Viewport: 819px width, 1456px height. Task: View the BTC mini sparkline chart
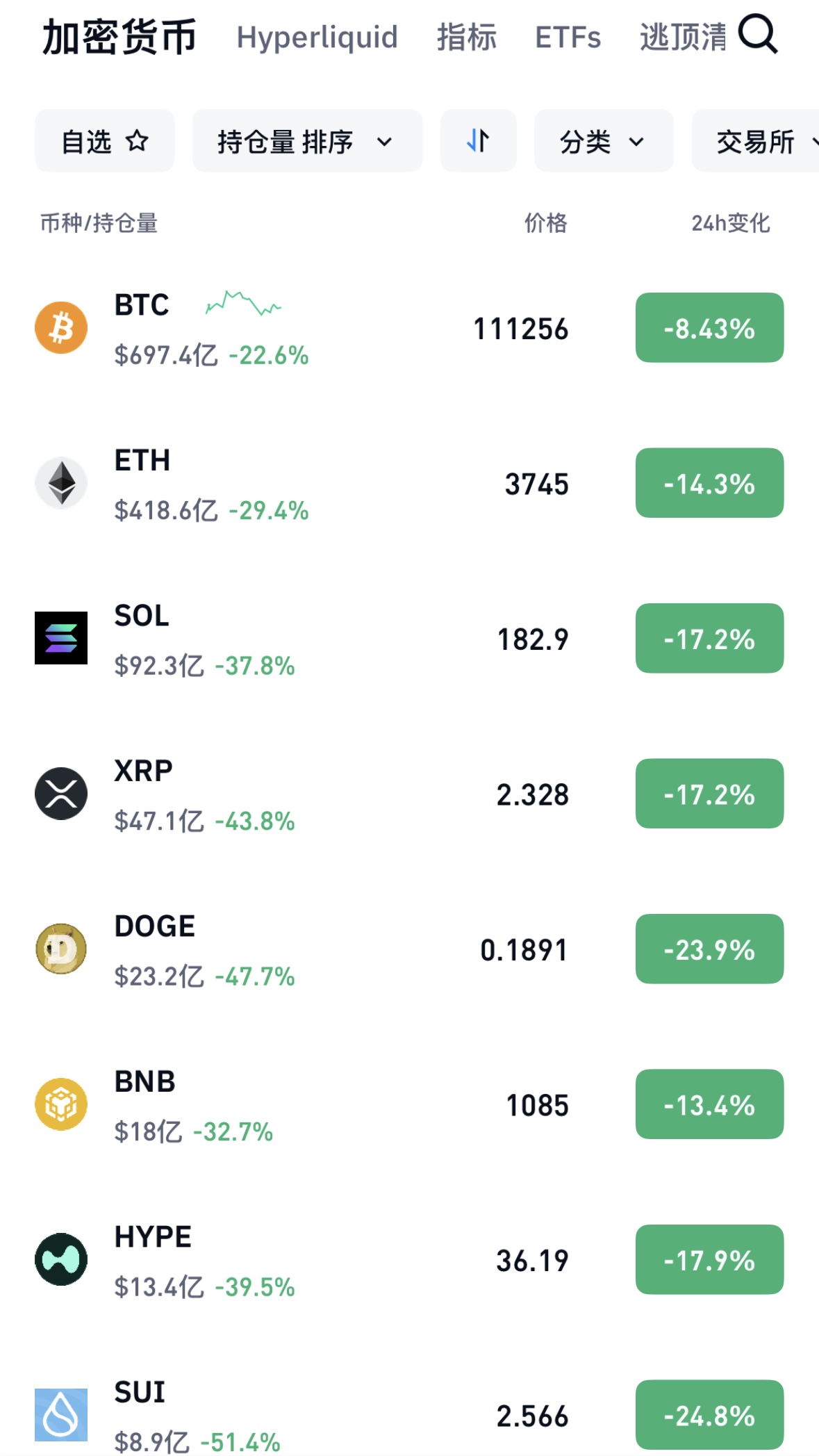243,303
